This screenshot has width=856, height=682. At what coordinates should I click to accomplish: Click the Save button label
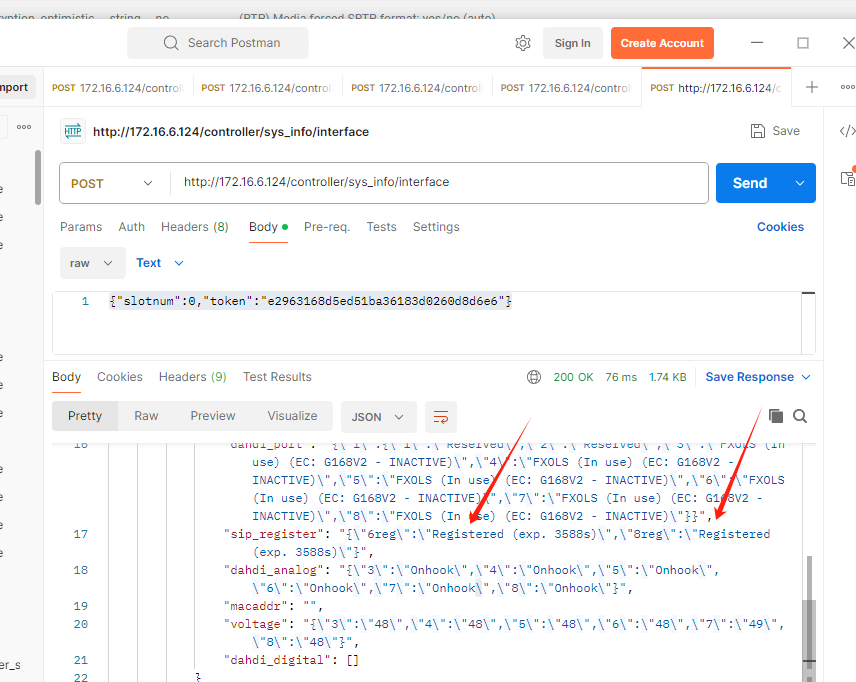point(786,131)
